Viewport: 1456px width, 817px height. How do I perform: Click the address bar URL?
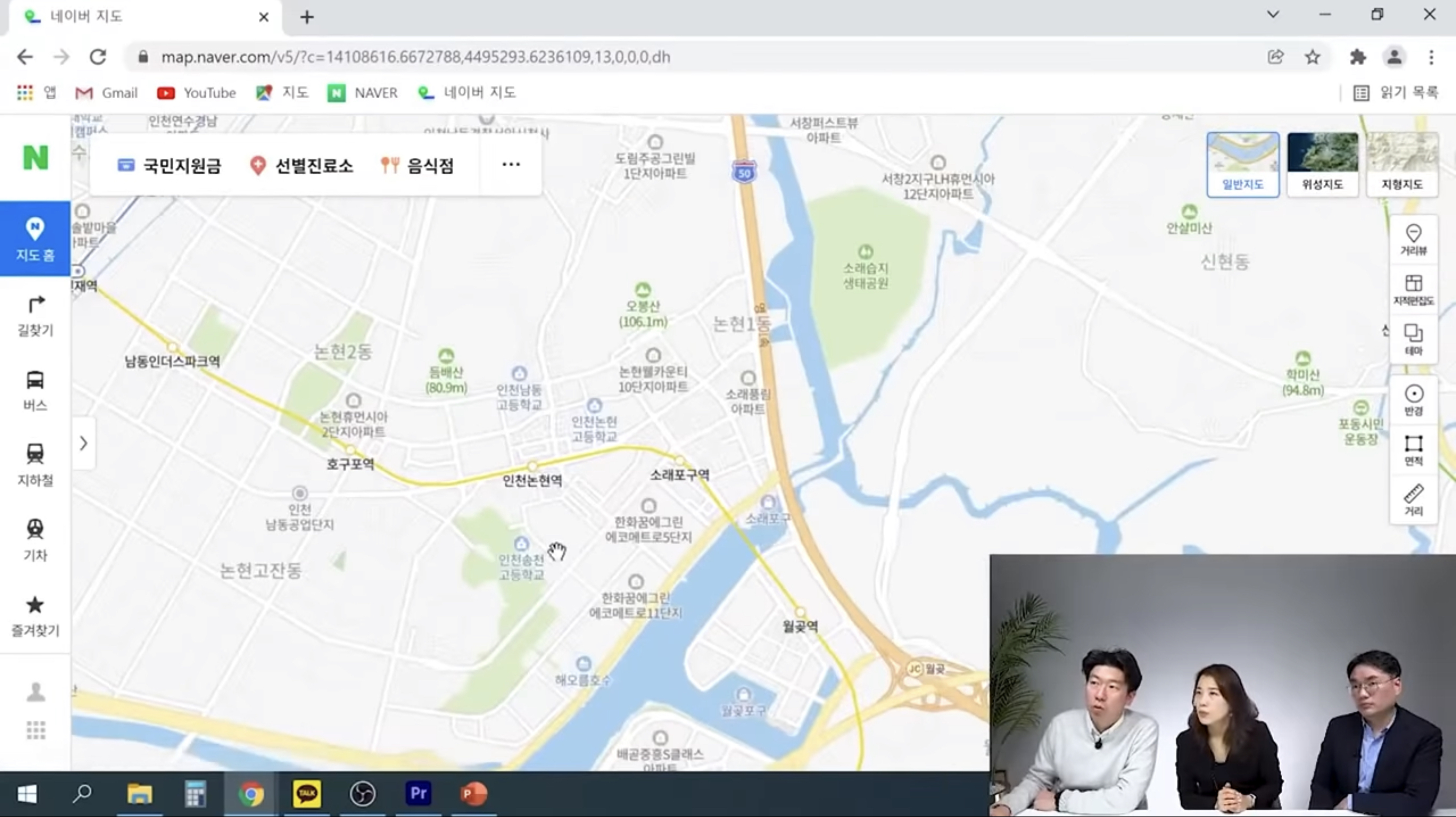(416, 57)
